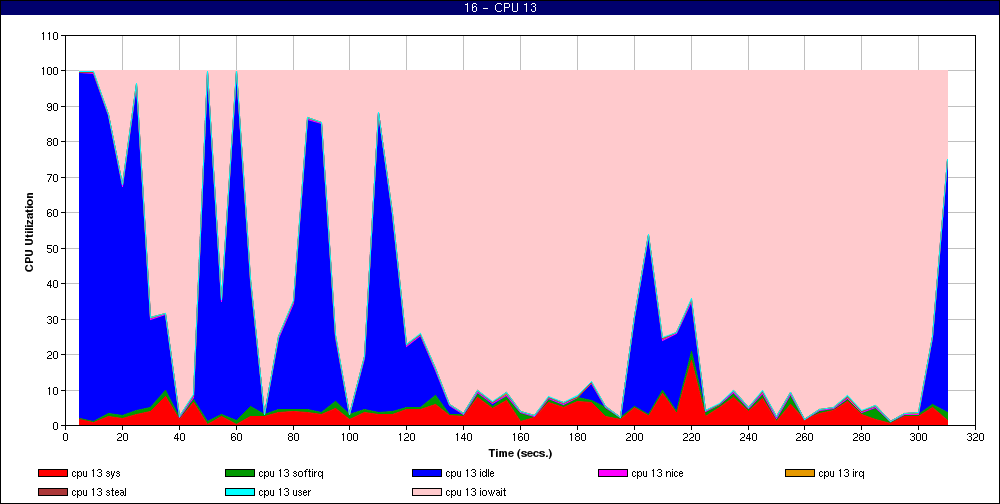Click the 60 tick label on time axis
This screenshot has height=504, width=1000.
tap(236, 437)
